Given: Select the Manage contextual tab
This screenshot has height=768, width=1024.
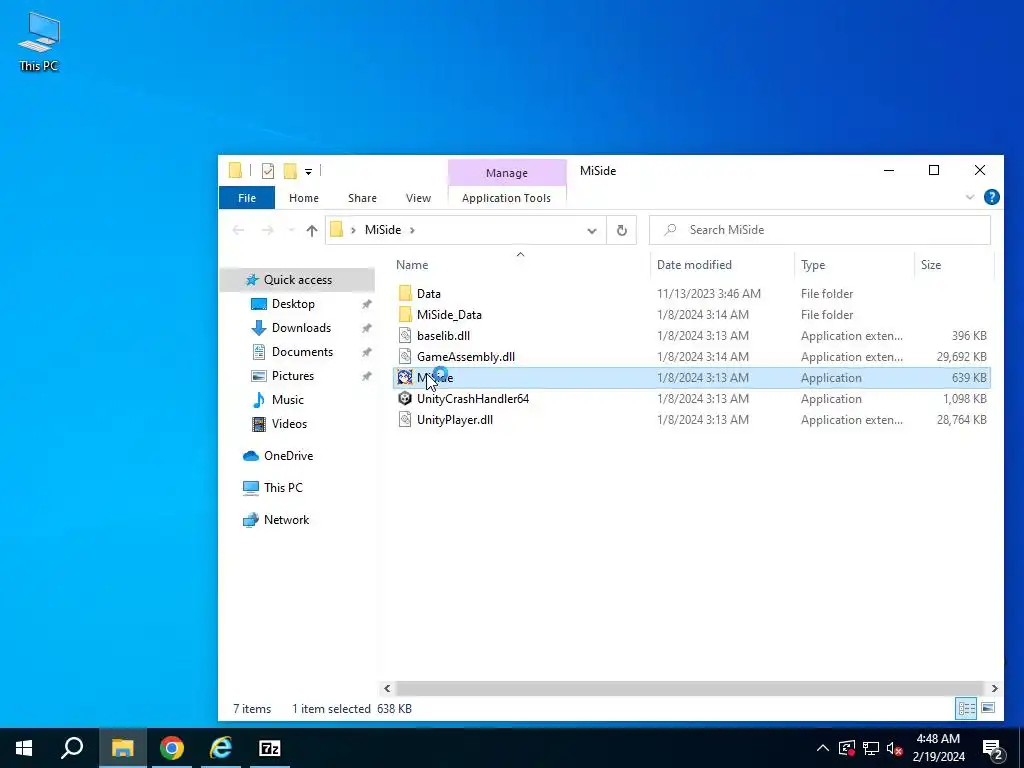Looking at the screenshot, I should pyautogui.click(x=507, y=173).
